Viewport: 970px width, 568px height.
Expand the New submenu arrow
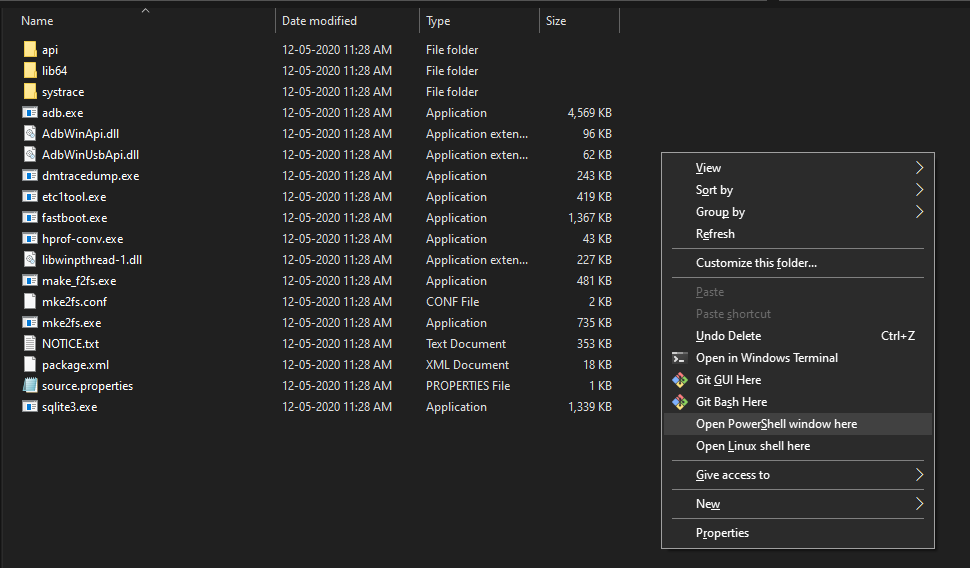[x=919, y=504]
